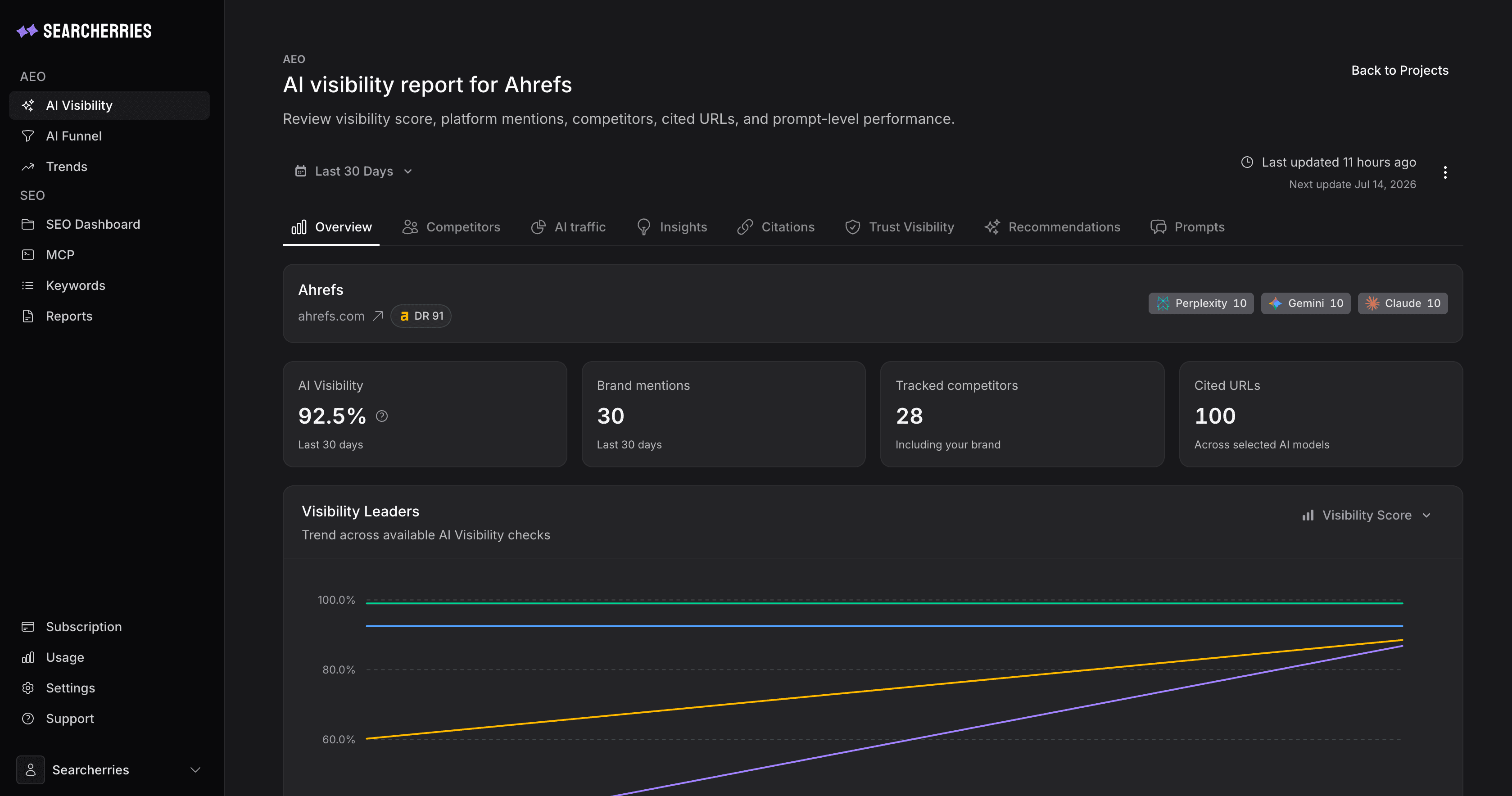Click the MCP terminal icon

(x=27, y=255)
